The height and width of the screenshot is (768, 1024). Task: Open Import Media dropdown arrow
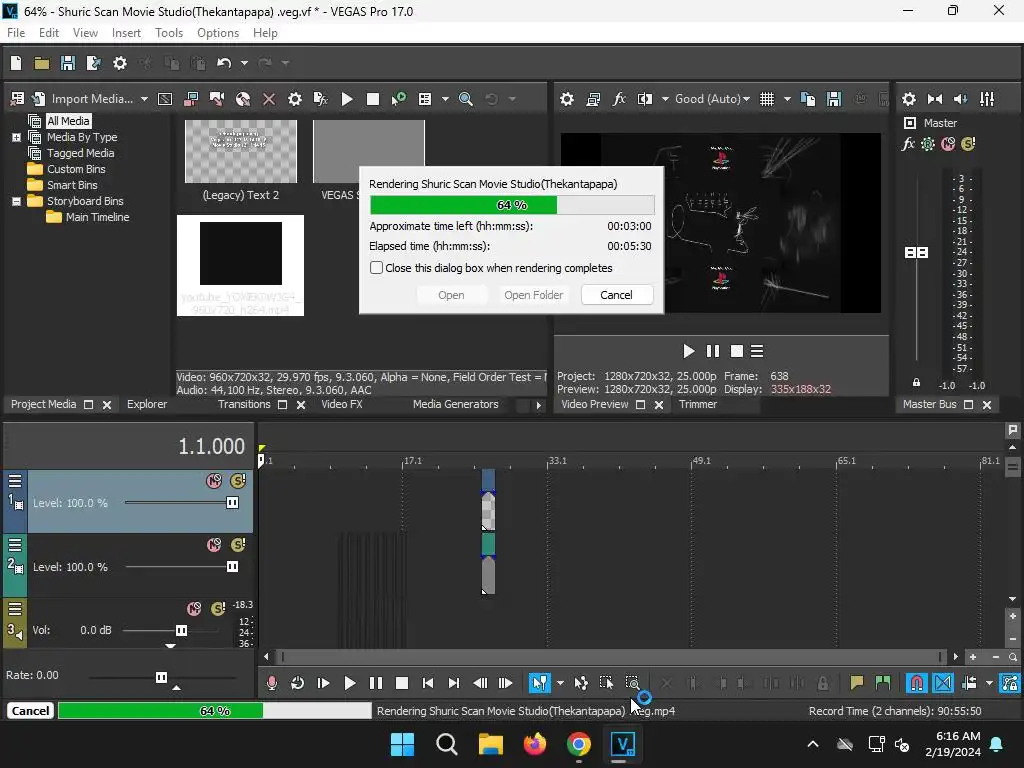(x=144, y=99)
